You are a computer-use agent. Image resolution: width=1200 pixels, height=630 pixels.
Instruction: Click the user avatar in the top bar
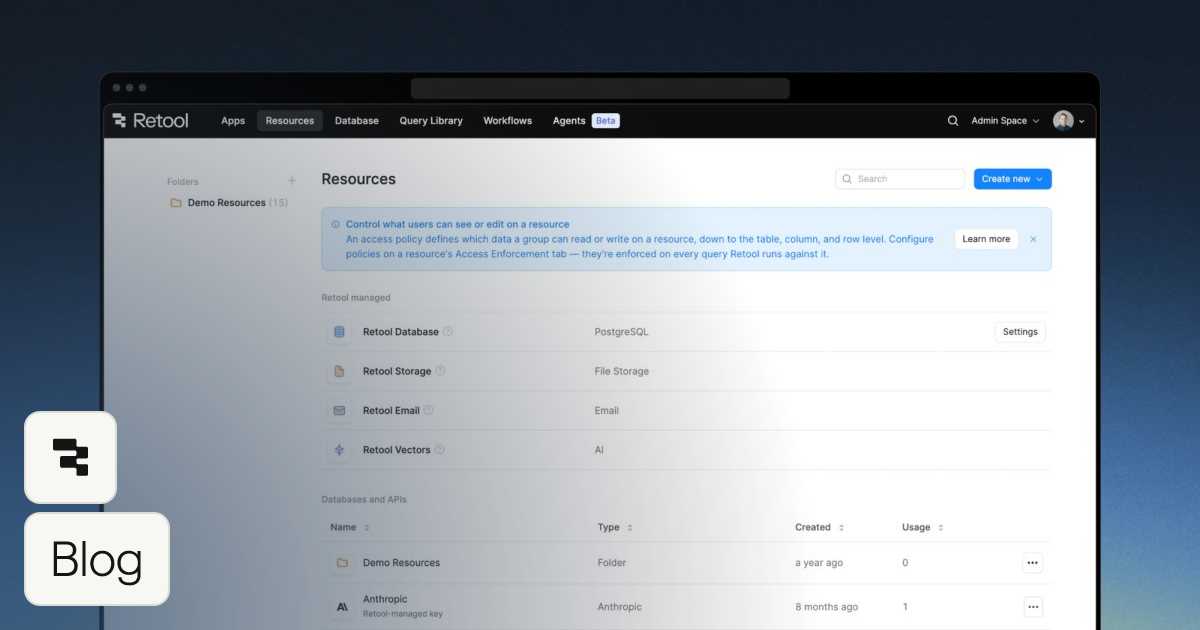(x=1063, y=121)
